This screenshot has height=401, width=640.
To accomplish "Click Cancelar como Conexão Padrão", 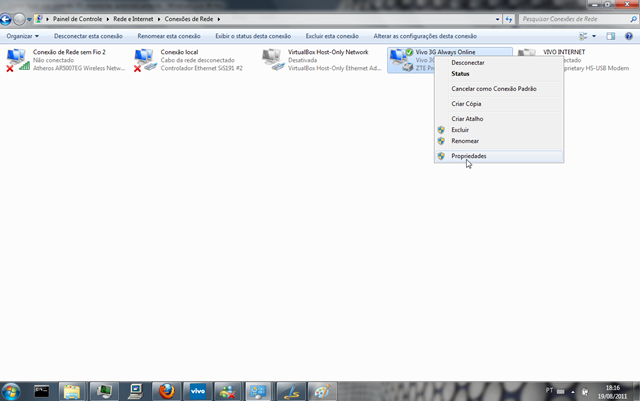I will (493, 89).
